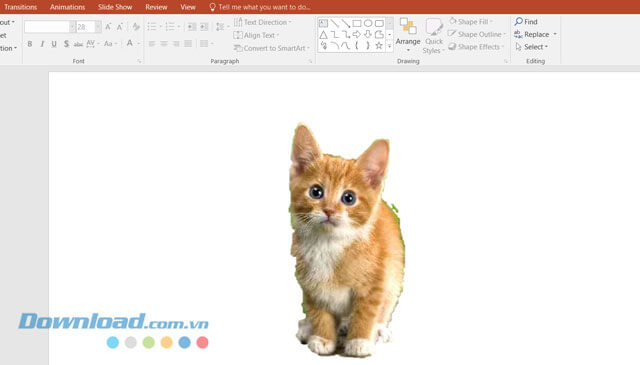
Task: Open the Transitions tab
Action: point(20,7)
